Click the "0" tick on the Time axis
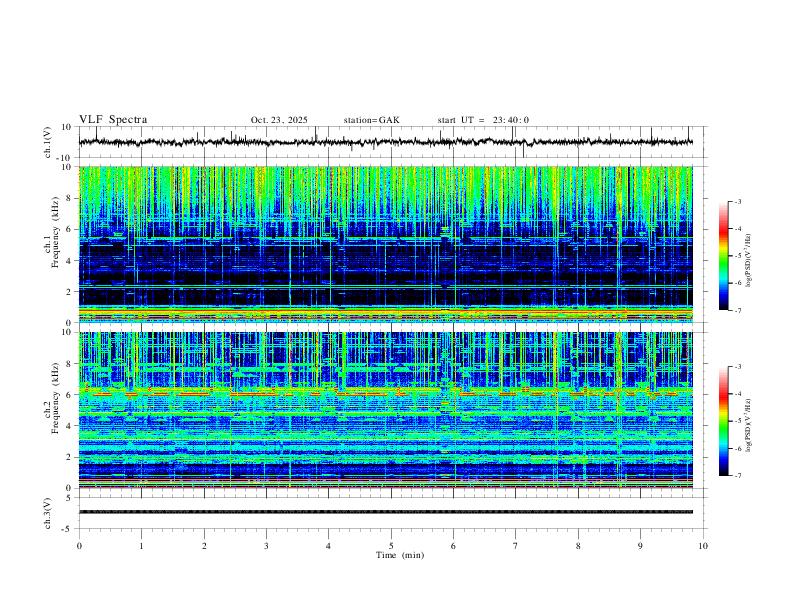792x612 pixels. click(x=79, y=546)
